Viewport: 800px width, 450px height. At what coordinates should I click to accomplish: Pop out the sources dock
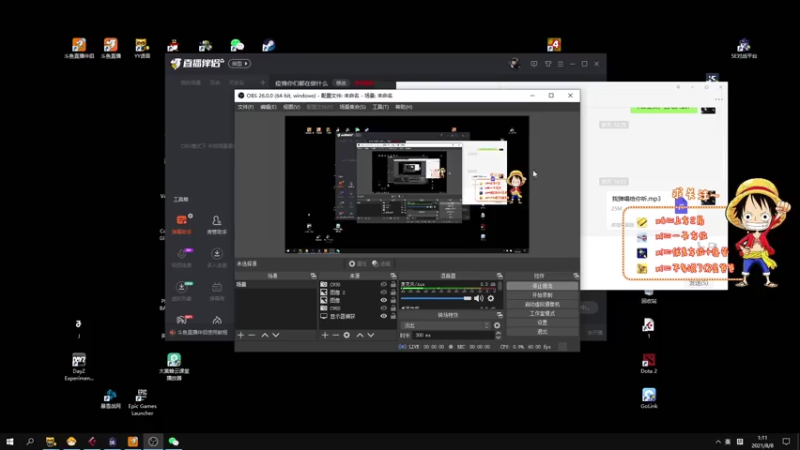(x=393, y=276)
